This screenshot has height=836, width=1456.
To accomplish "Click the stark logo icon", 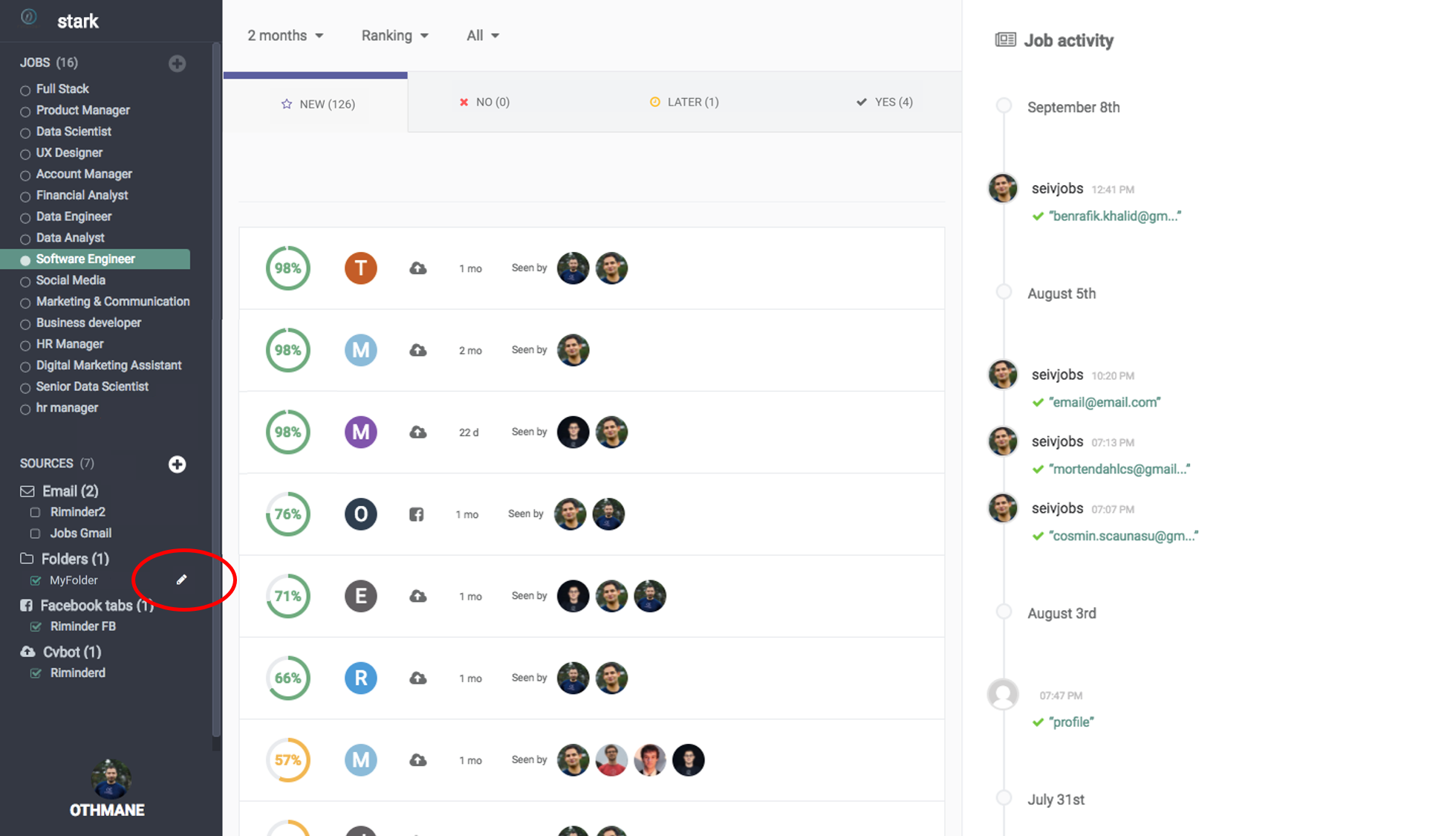I will pos(29,17).
